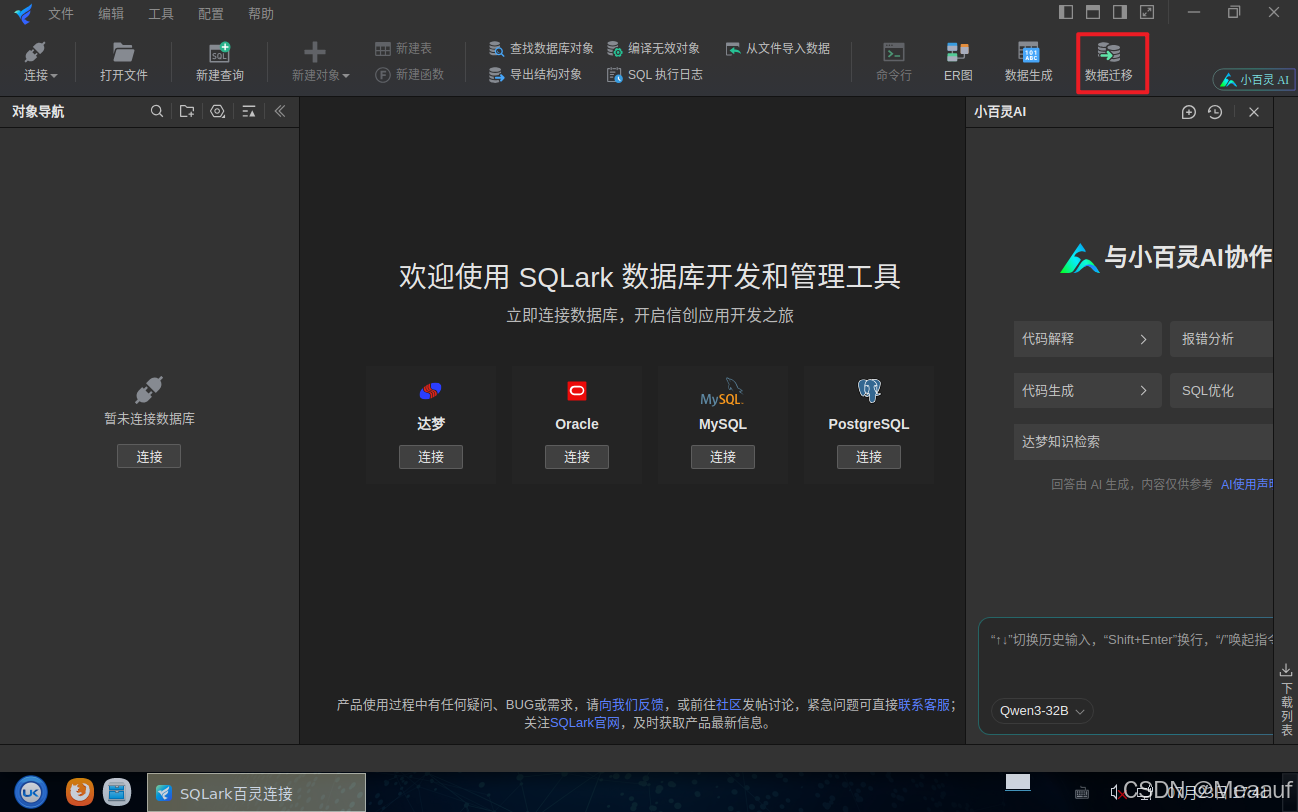Viewport: 1298px width, 812px height.
Task: Open the 向我们反馈 link
Action: tap(631, 705)
